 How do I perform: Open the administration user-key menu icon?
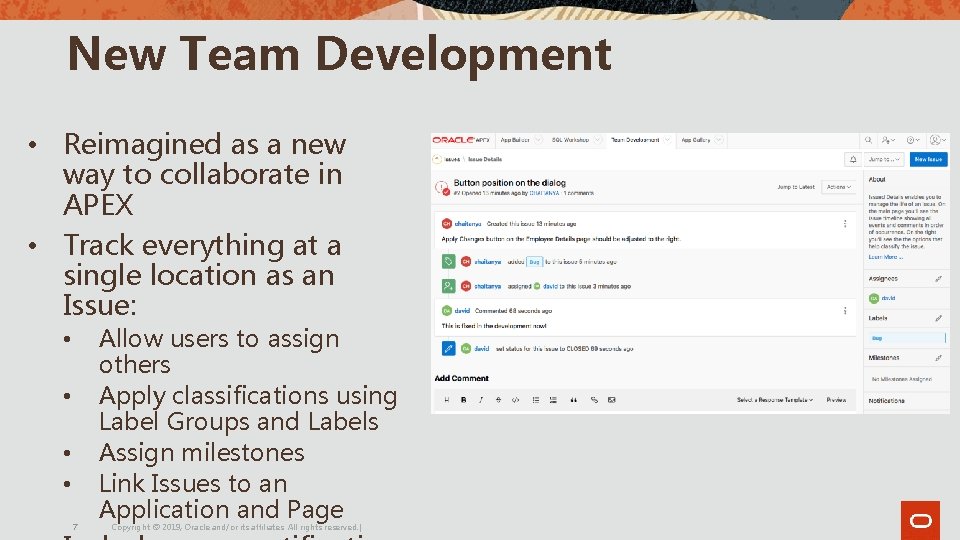(888, 140)
